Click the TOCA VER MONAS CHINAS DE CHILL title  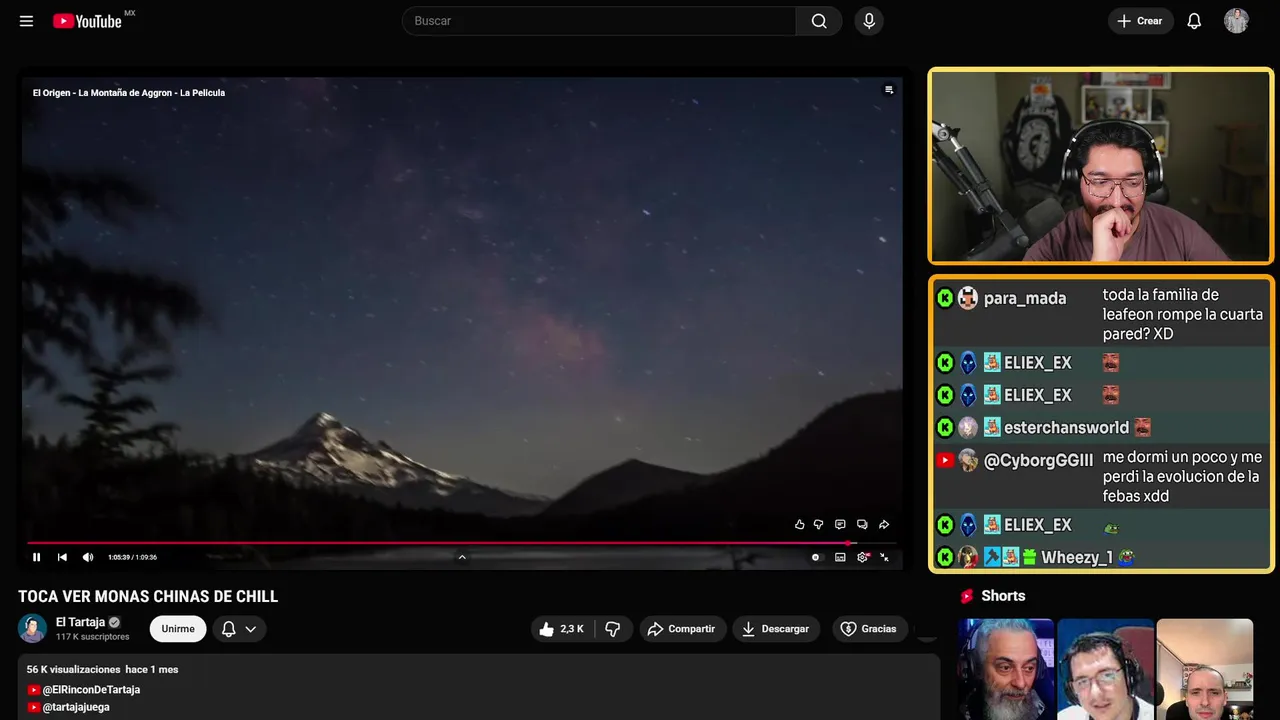[x=148, y=597]
